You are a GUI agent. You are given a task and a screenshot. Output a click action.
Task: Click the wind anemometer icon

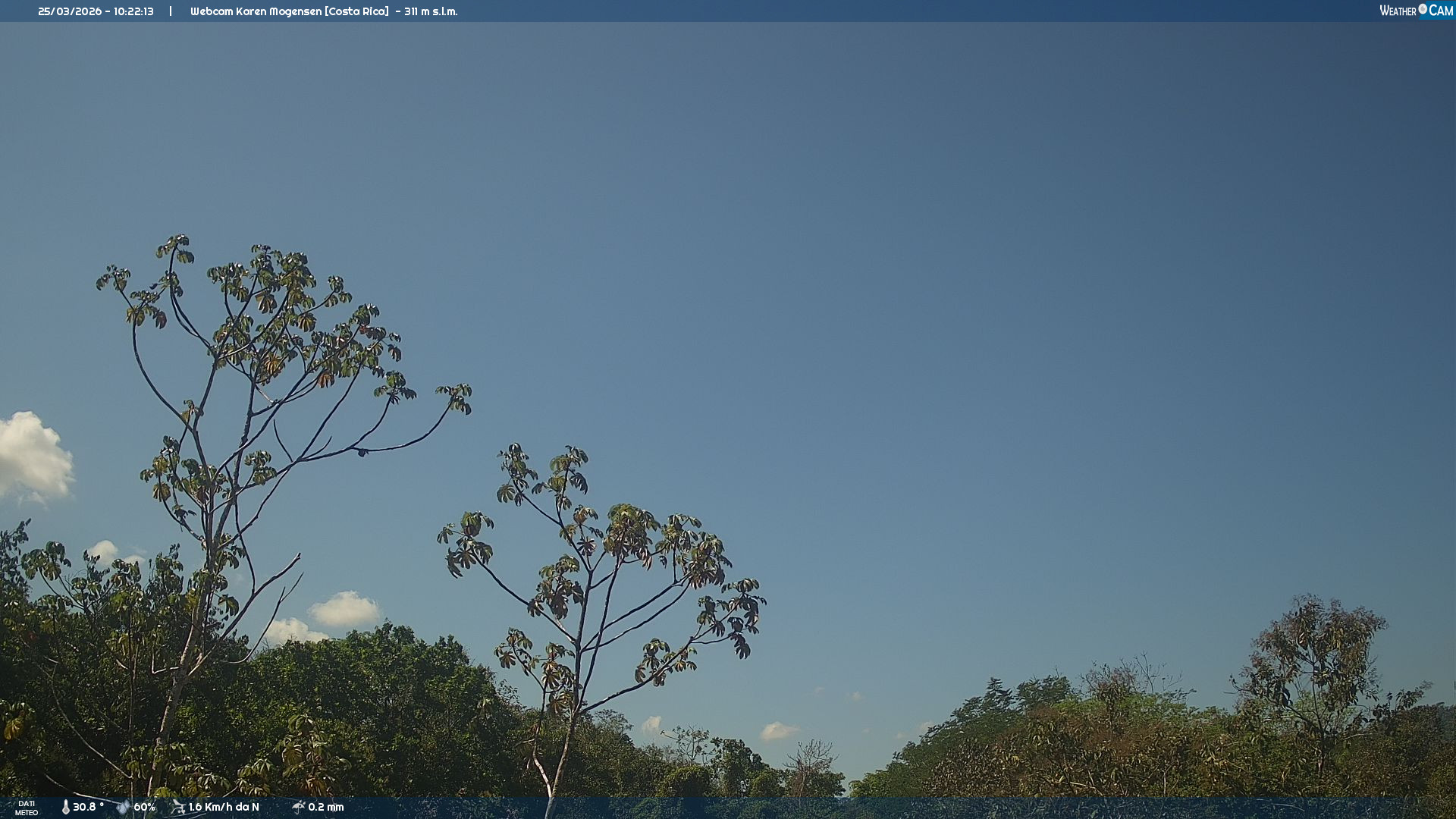[x=178, y=808]
